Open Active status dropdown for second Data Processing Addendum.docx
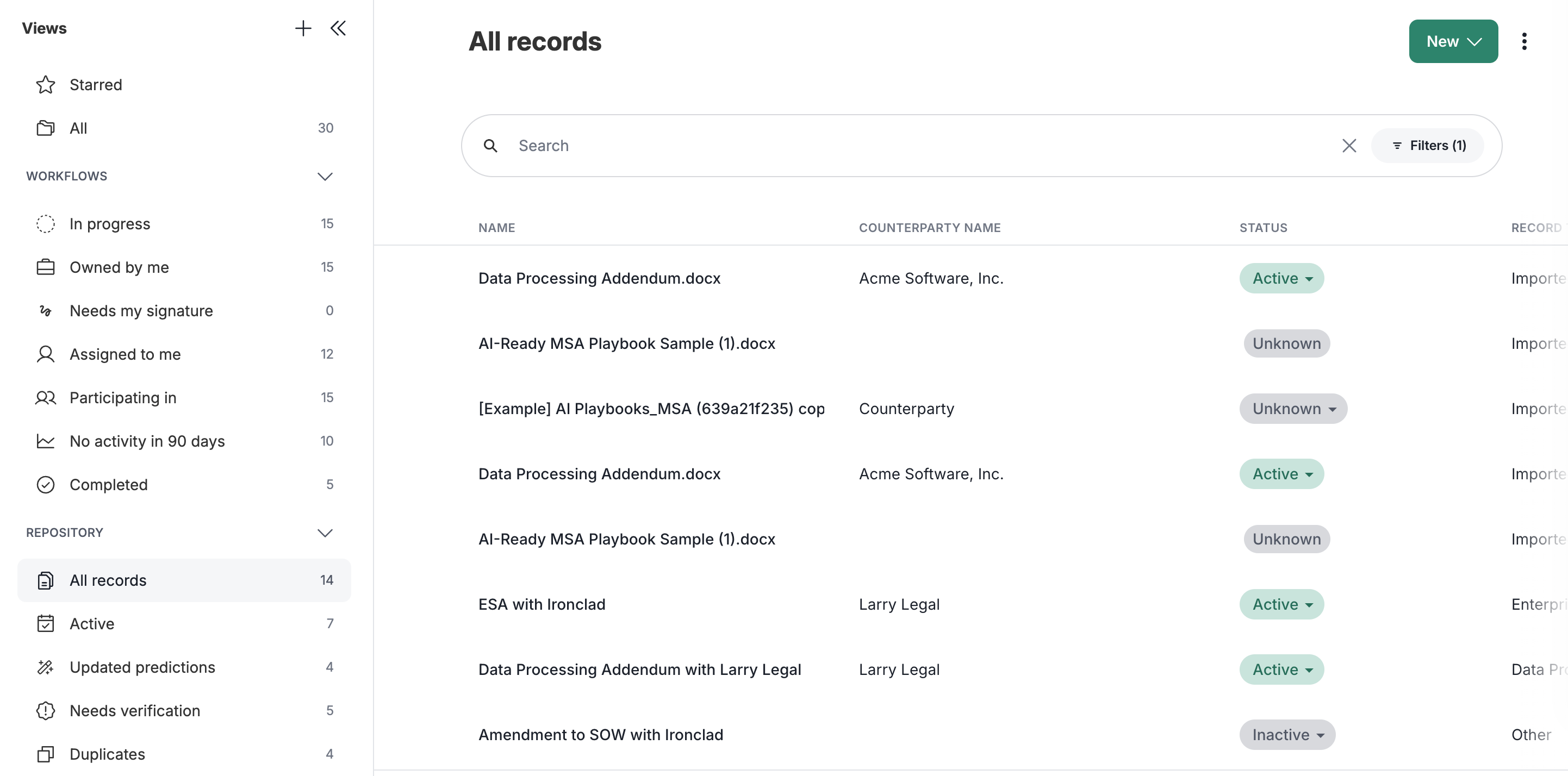 tap(1281, 473)
